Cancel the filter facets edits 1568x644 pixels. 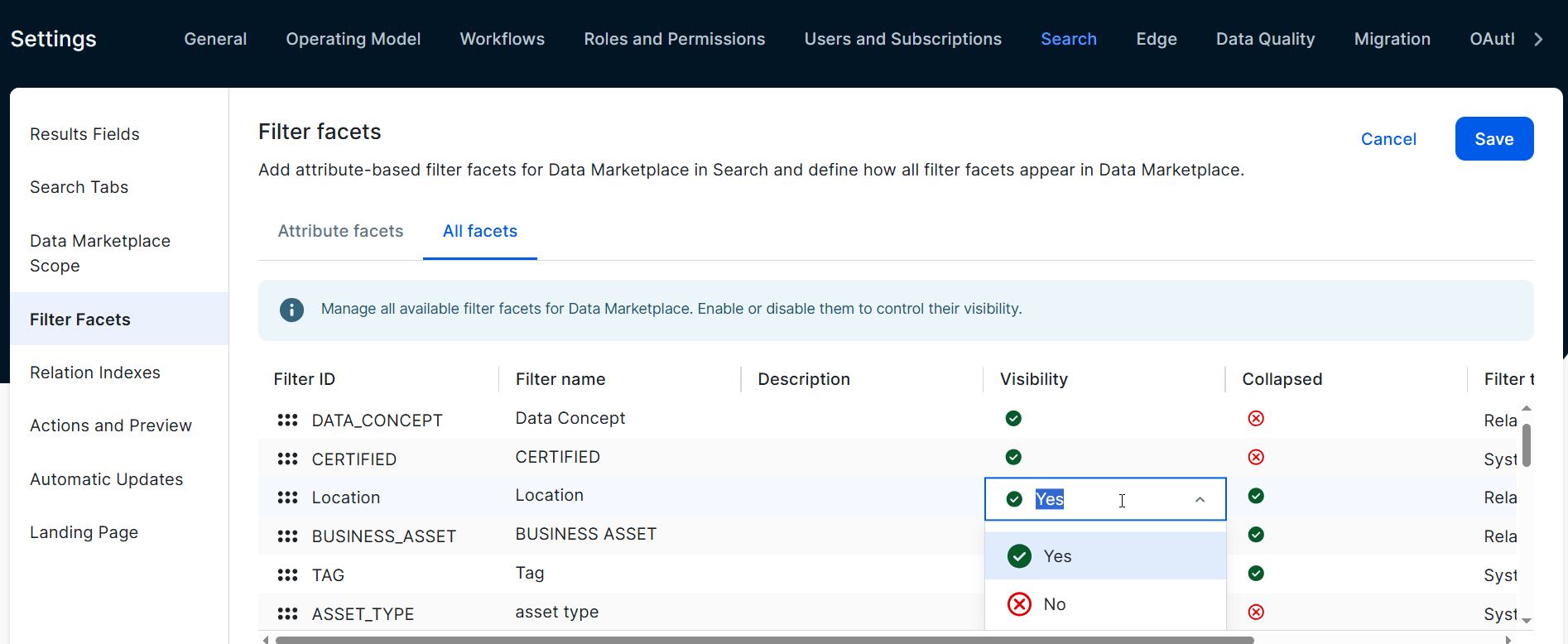pos(1388,139)
